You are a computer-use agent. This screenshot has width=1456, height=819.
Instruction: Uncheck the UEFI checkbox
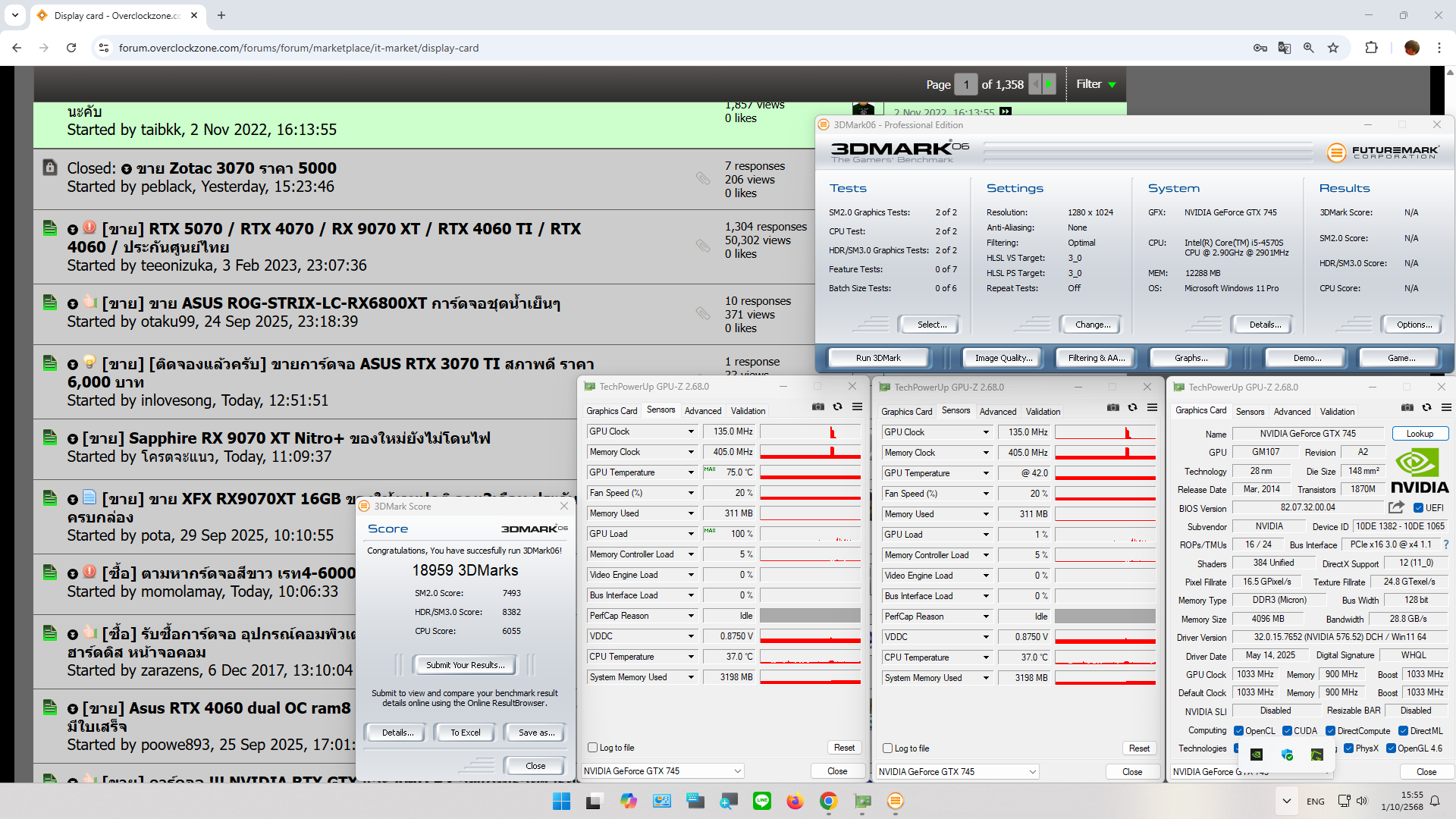tap(1418, 508)
